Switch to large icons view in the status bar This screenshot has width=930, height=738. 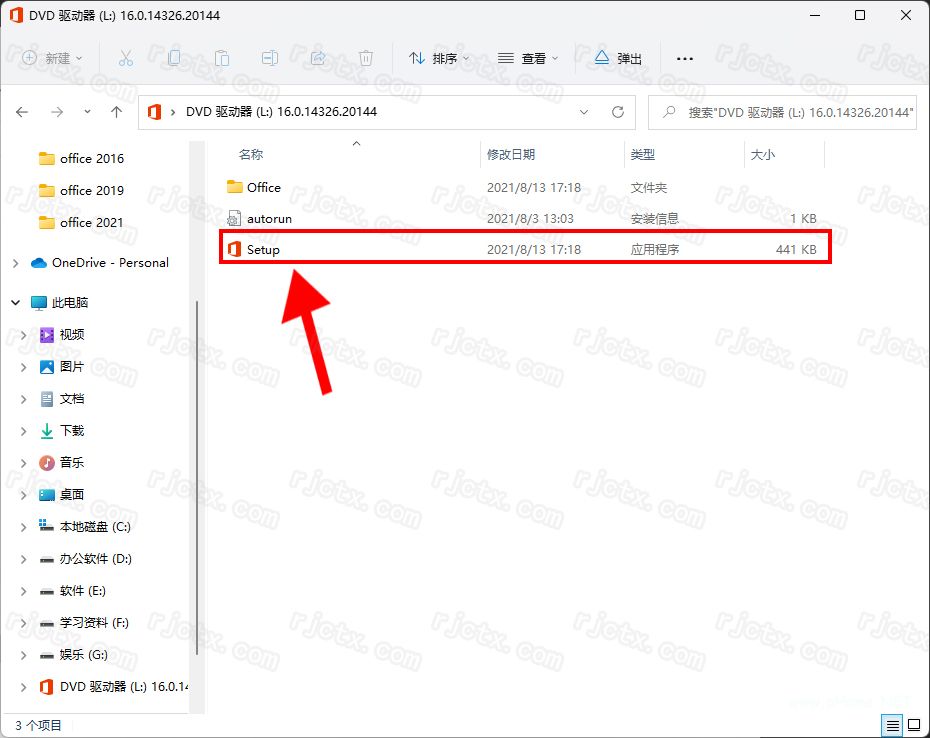[x=913, y=725]
